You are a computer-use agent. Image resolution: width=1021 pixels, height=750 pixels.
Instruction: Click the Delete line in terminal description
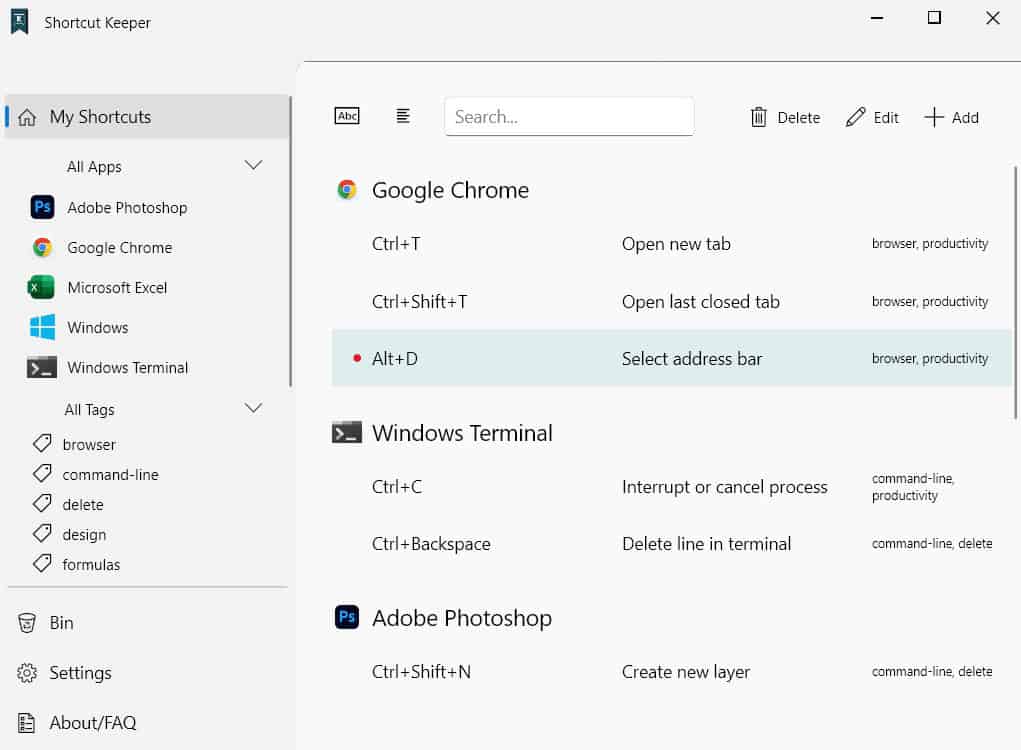(x=706, y=544)
